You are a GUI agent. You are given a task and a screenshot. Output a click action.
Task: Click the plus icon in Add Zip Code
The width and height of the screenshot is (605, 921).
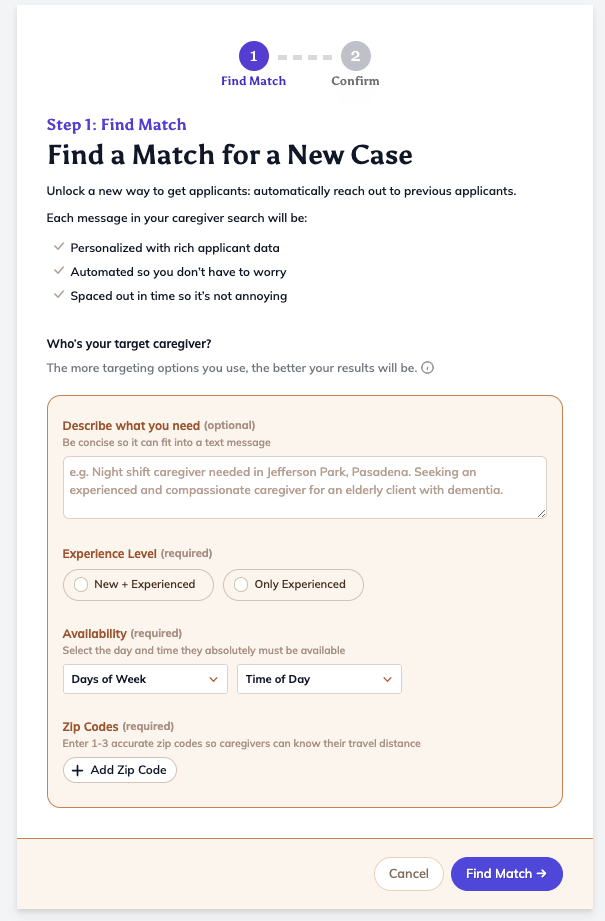pos(78,770)
